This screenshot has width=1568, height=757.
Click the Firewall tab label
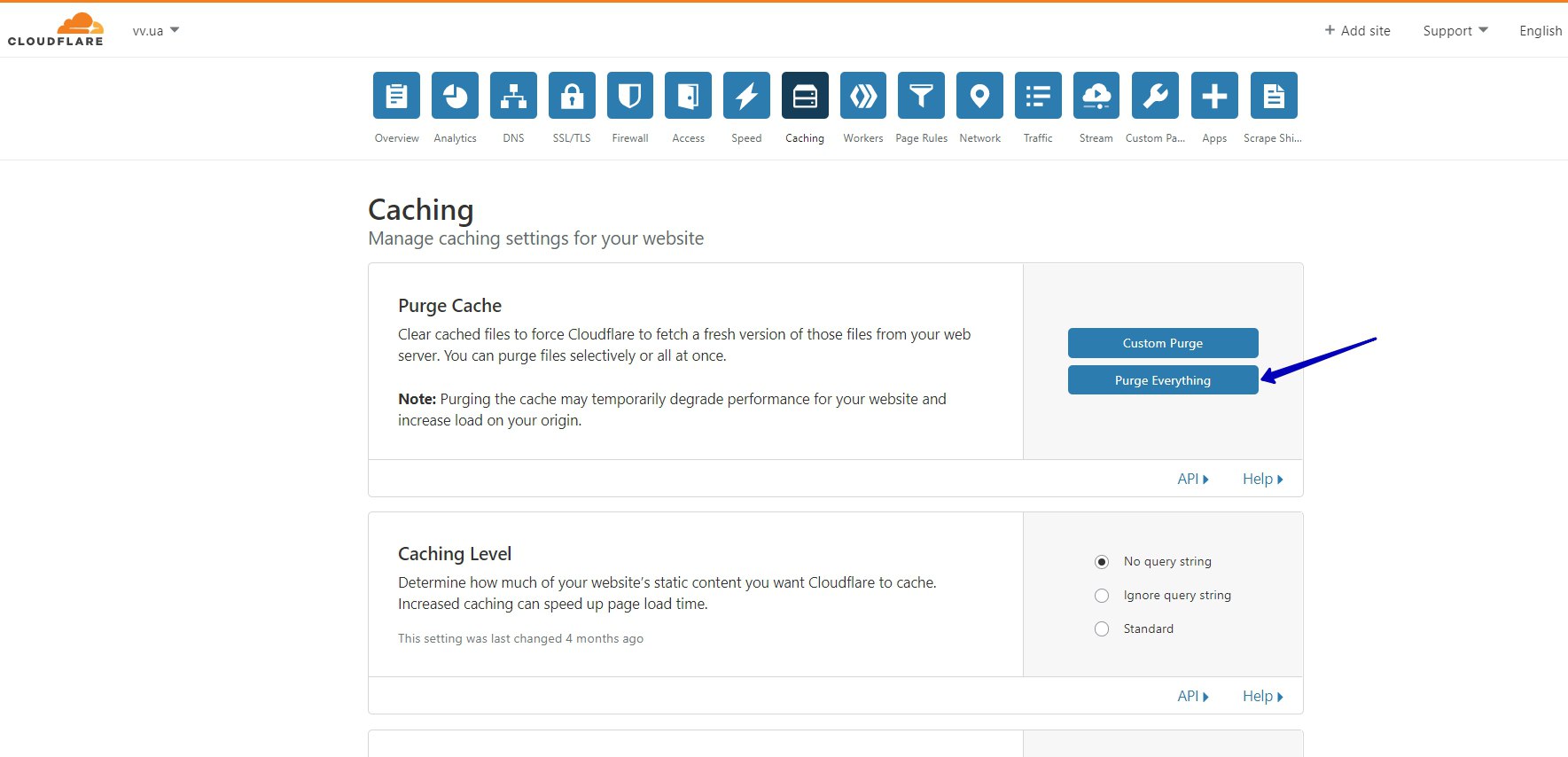pyautogui.click(x=630, y=138)
